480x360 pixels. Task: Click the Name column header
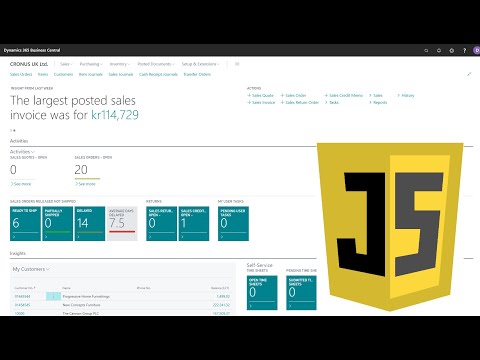[x=66, y=288]
